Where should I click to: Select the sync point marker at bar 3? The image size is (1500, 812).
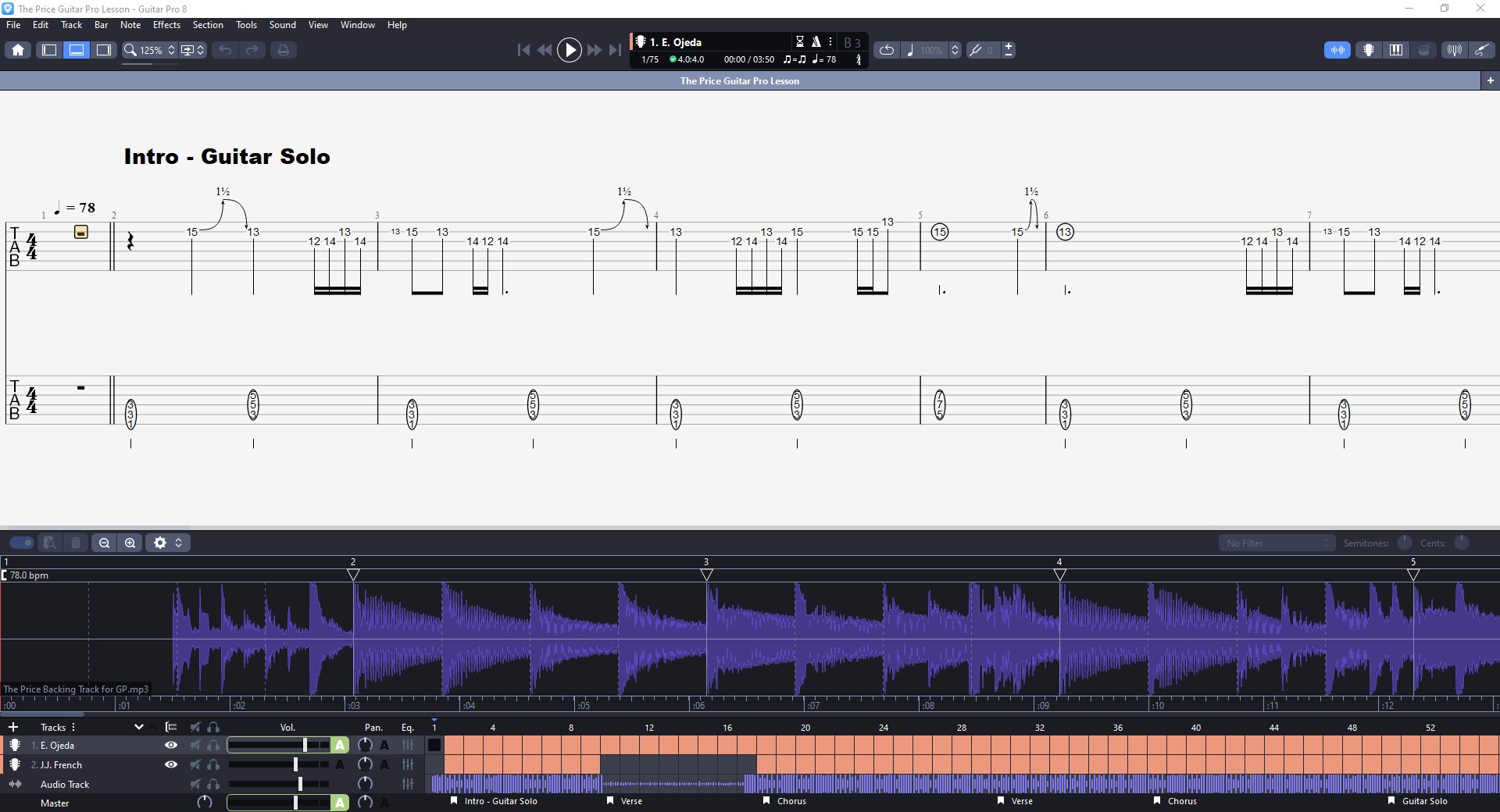click(706, 575)
